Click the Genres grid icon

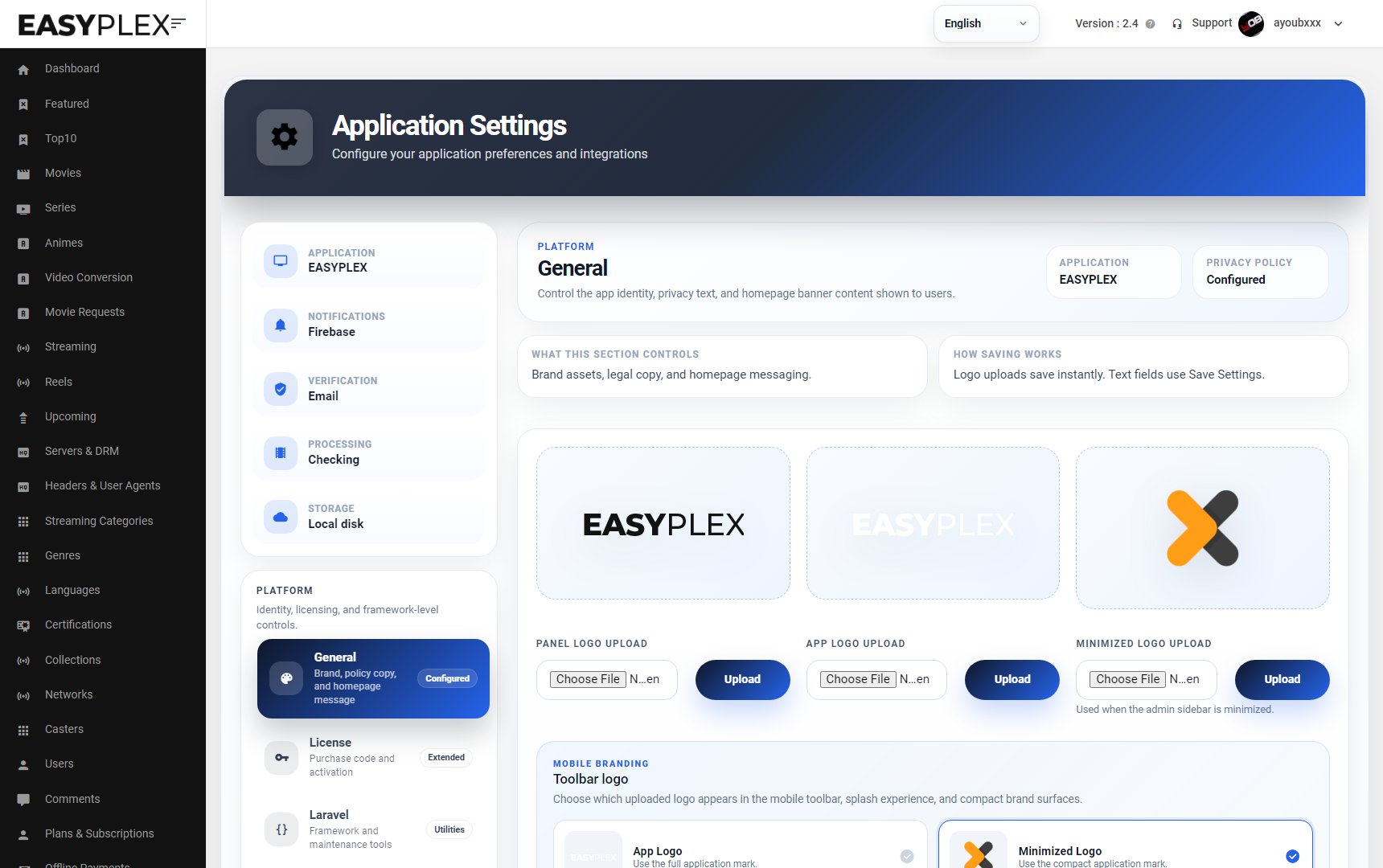(23, 556)
